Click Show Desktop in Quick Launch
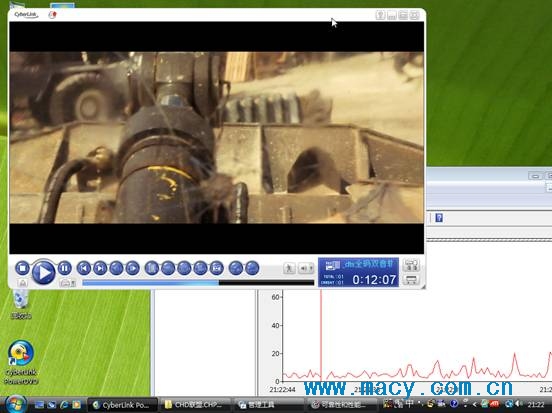 coord(39,405)
